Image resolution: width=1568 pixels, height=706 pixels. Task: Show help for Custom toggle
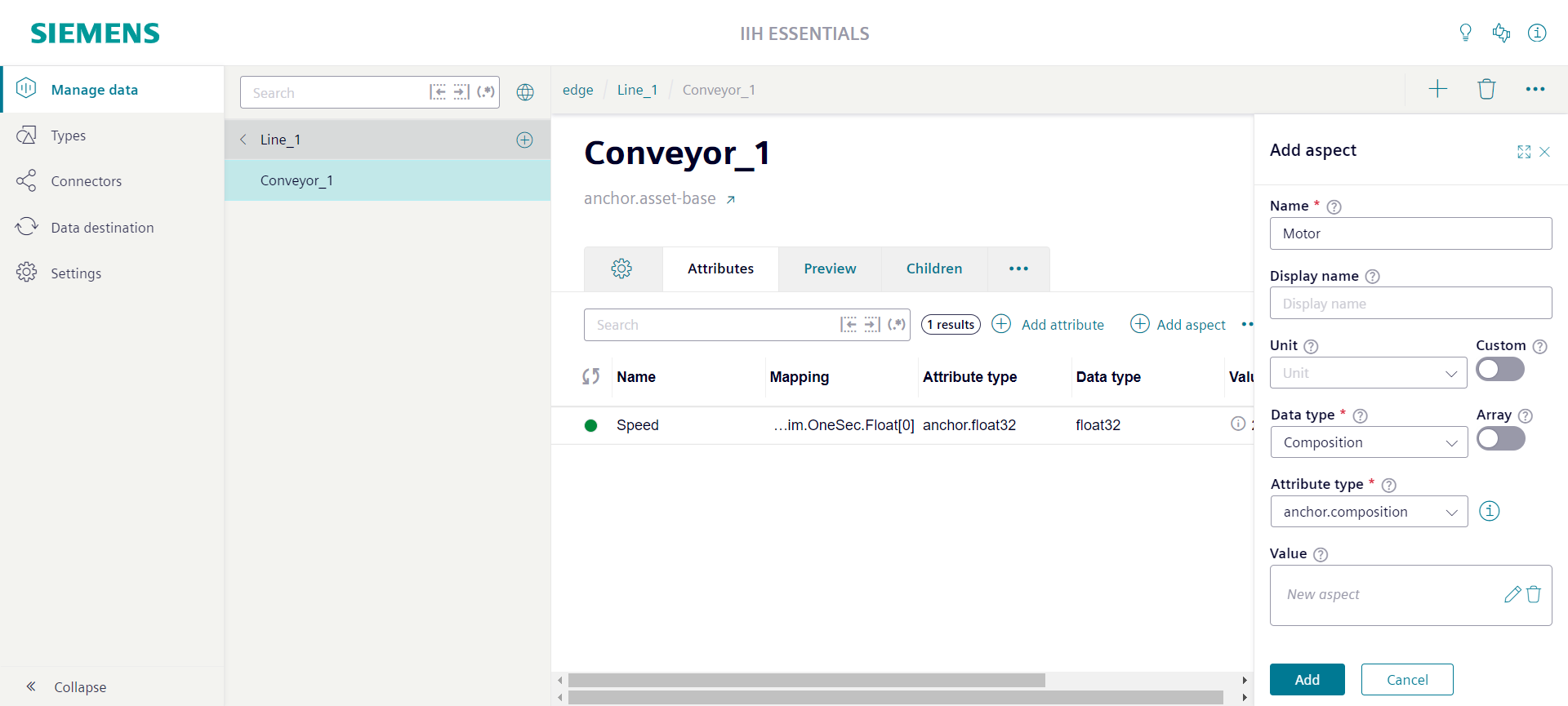point(1539,346)
